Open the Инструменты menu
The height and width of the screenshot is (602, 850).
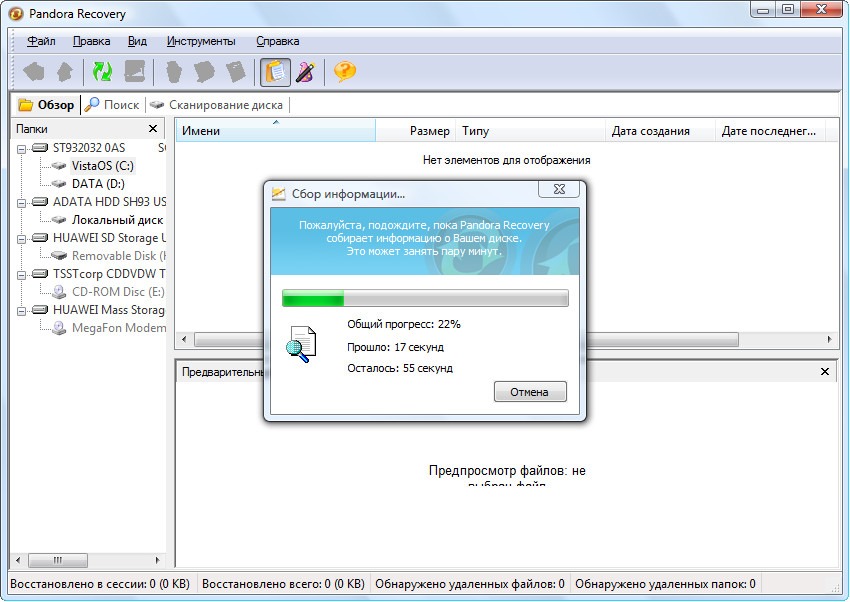click(x=201, y=41)
